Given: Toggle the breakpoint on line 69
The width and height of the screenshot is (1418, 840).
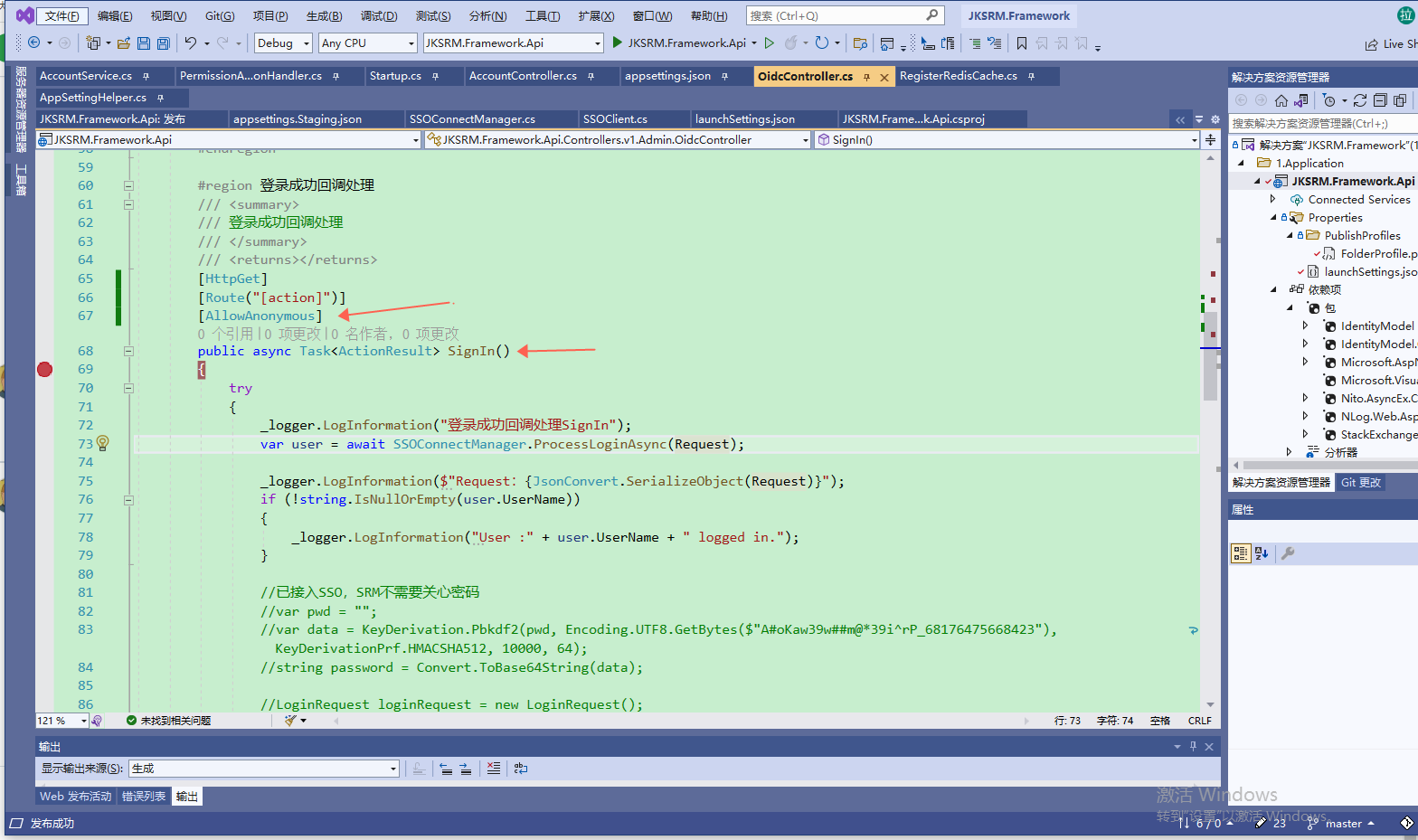Looking at the screenshot, I should pyautogui.click(x=44, y=369).
